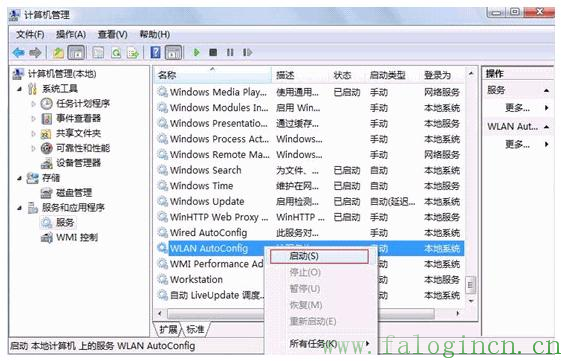Viewport: 564px width, 361px height.
Task: Click the Back arrow toolbar icon
Action: (18, 53)
